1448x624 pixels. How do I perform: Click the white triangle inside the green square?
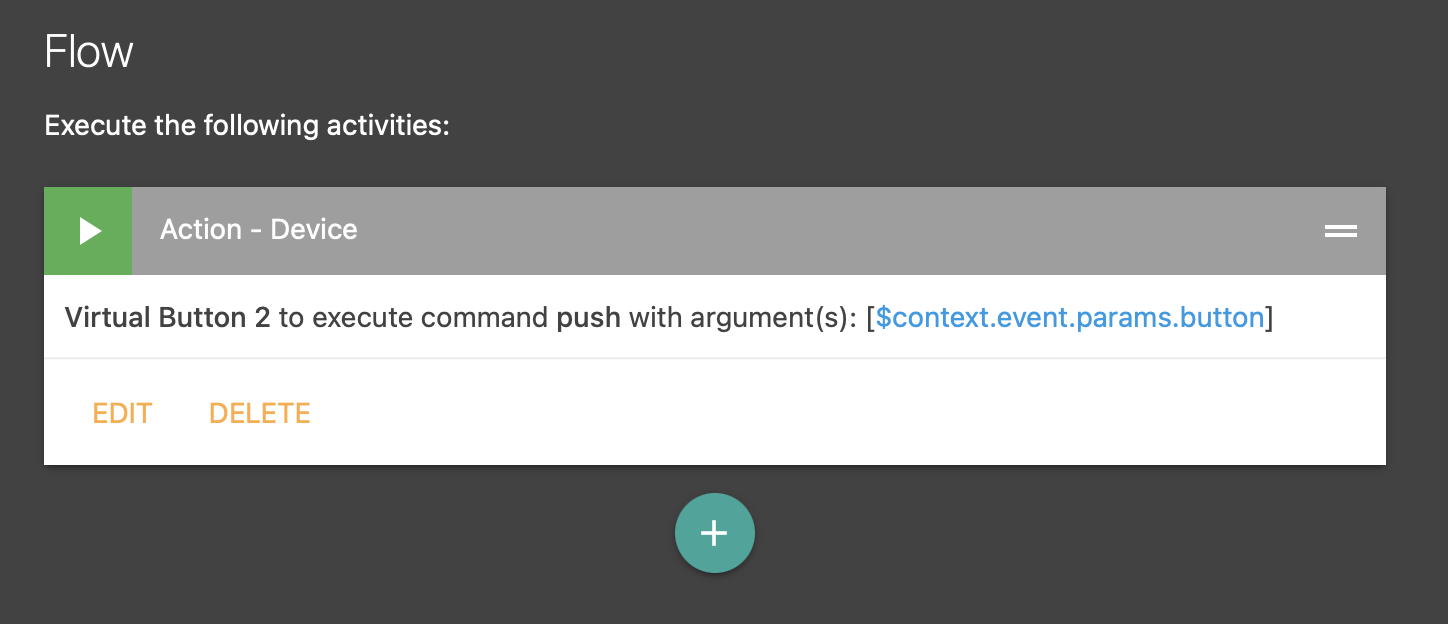pyautogui.click(x=91, y=231)
